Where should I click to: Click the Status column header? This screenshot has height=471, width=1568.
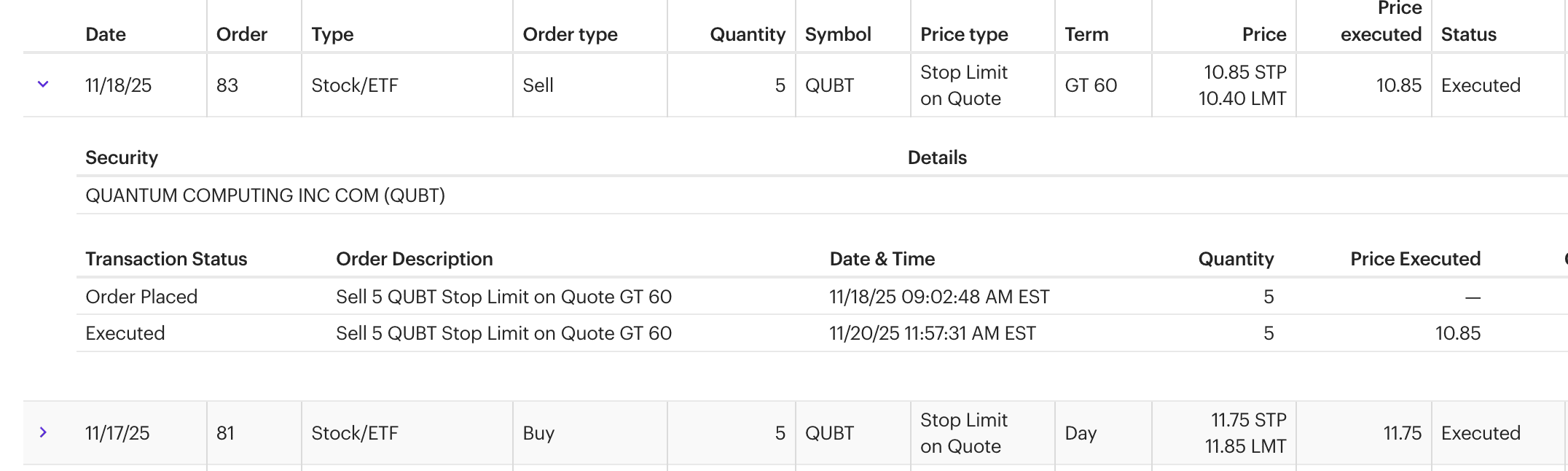1468,34
